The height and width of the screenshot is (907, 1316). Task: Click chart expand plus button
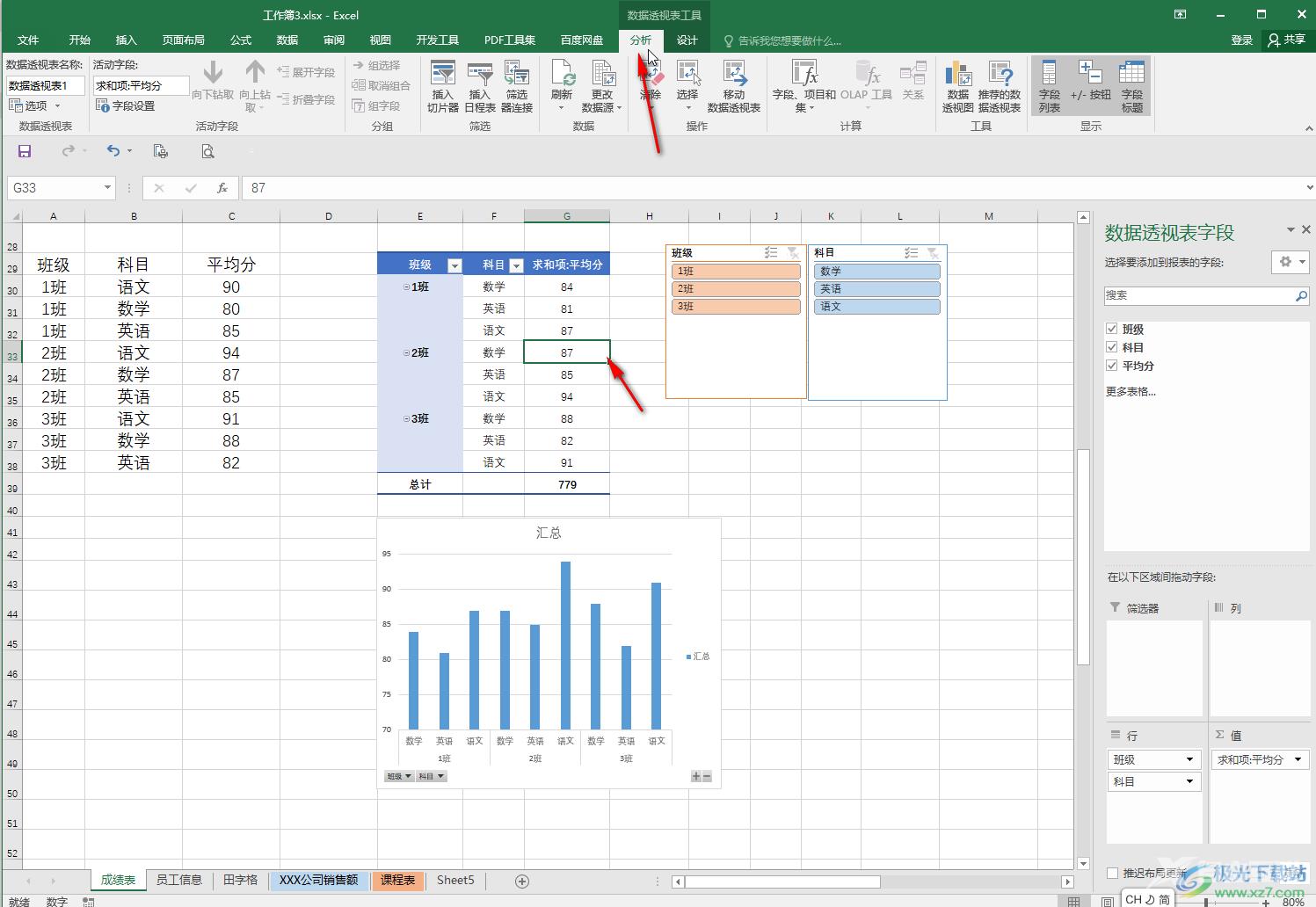click(x=696, y=776)
